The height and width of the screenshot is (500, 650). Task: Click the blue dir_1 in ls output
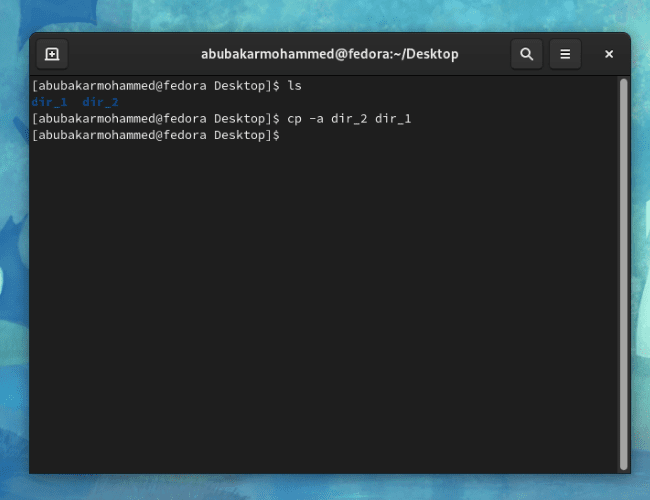pyautogui.click(x=50, y=102)
